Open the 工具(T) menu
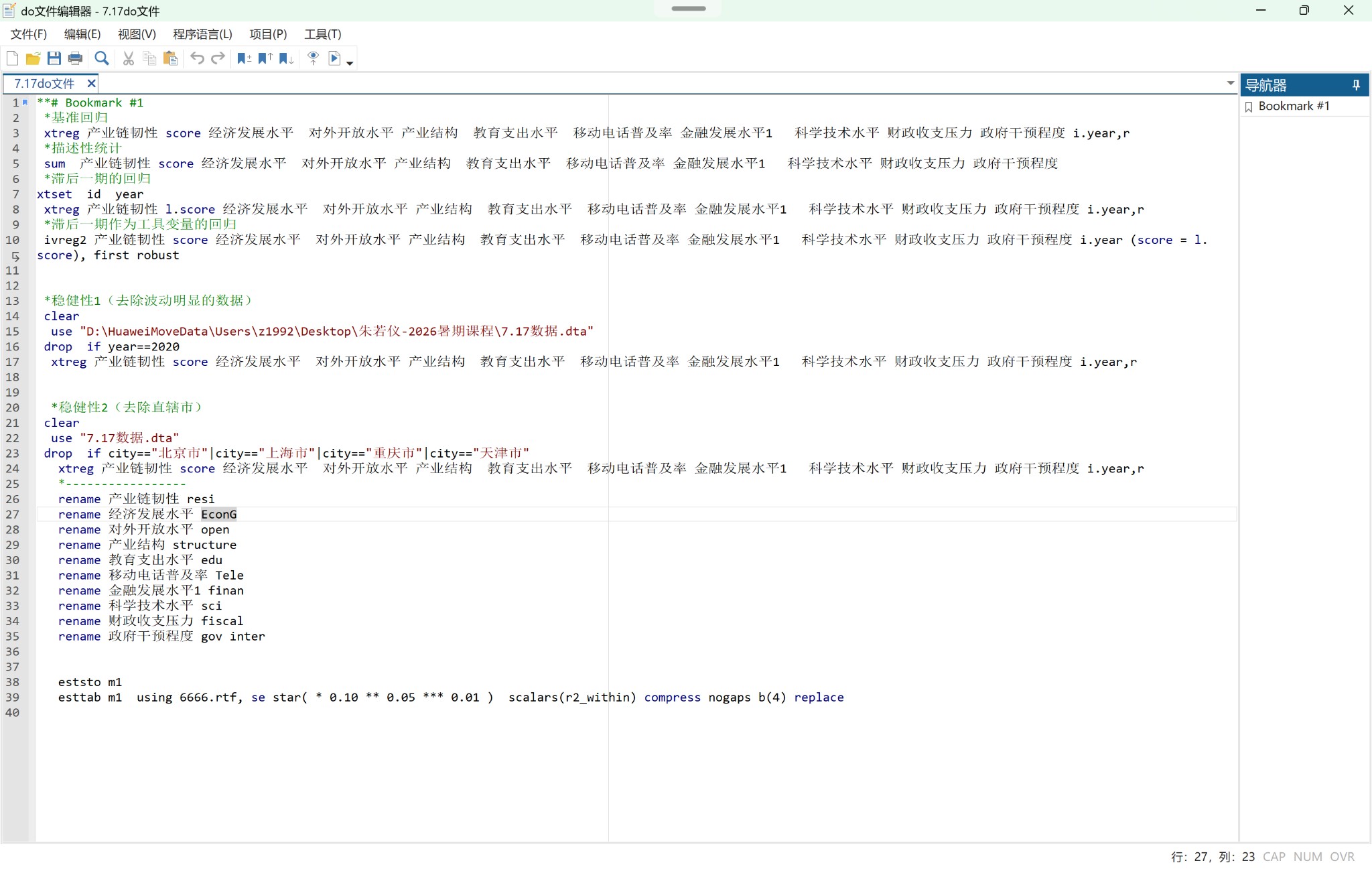This screenshot has width=1372, height=869. point(323,34)
